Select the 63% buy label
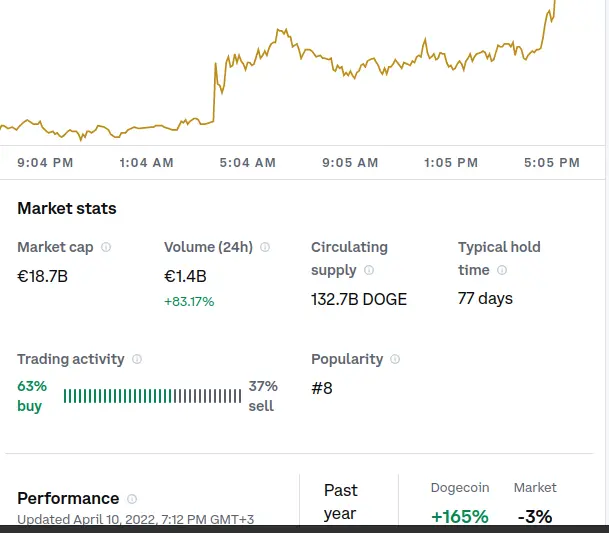609x533 pixels. pos(32,396)
